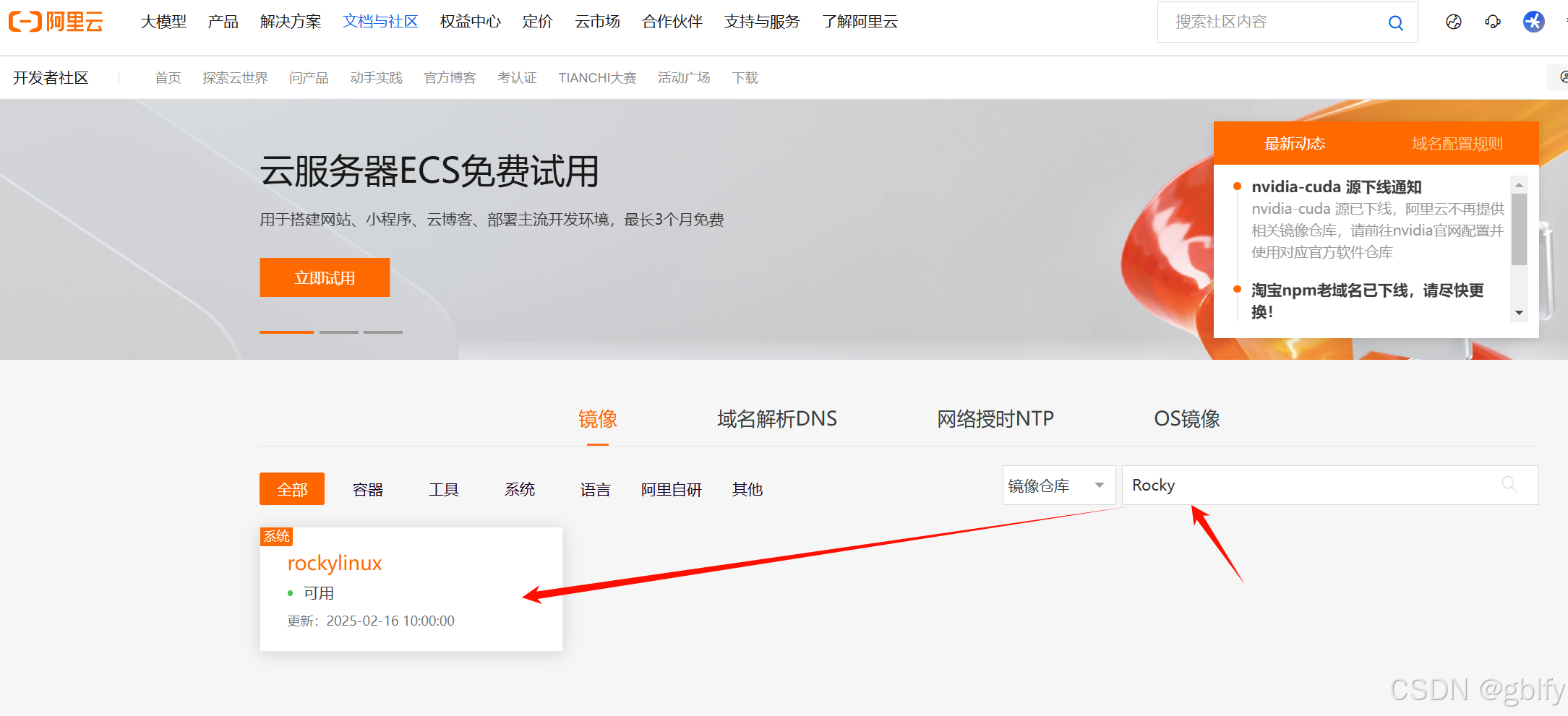Filter by 全部 category
This screenshot has width=1568, height=716.
coord(292,489)
